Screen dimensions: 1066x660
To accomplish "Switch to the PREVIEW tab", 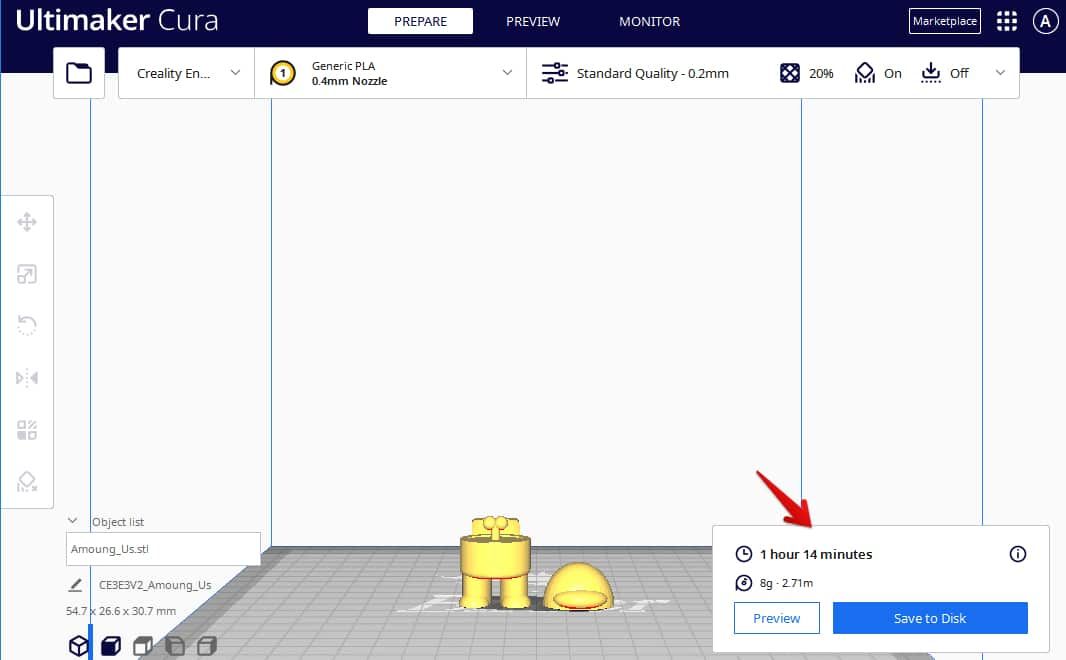I will pyautogui.click(x=533, y=20).
